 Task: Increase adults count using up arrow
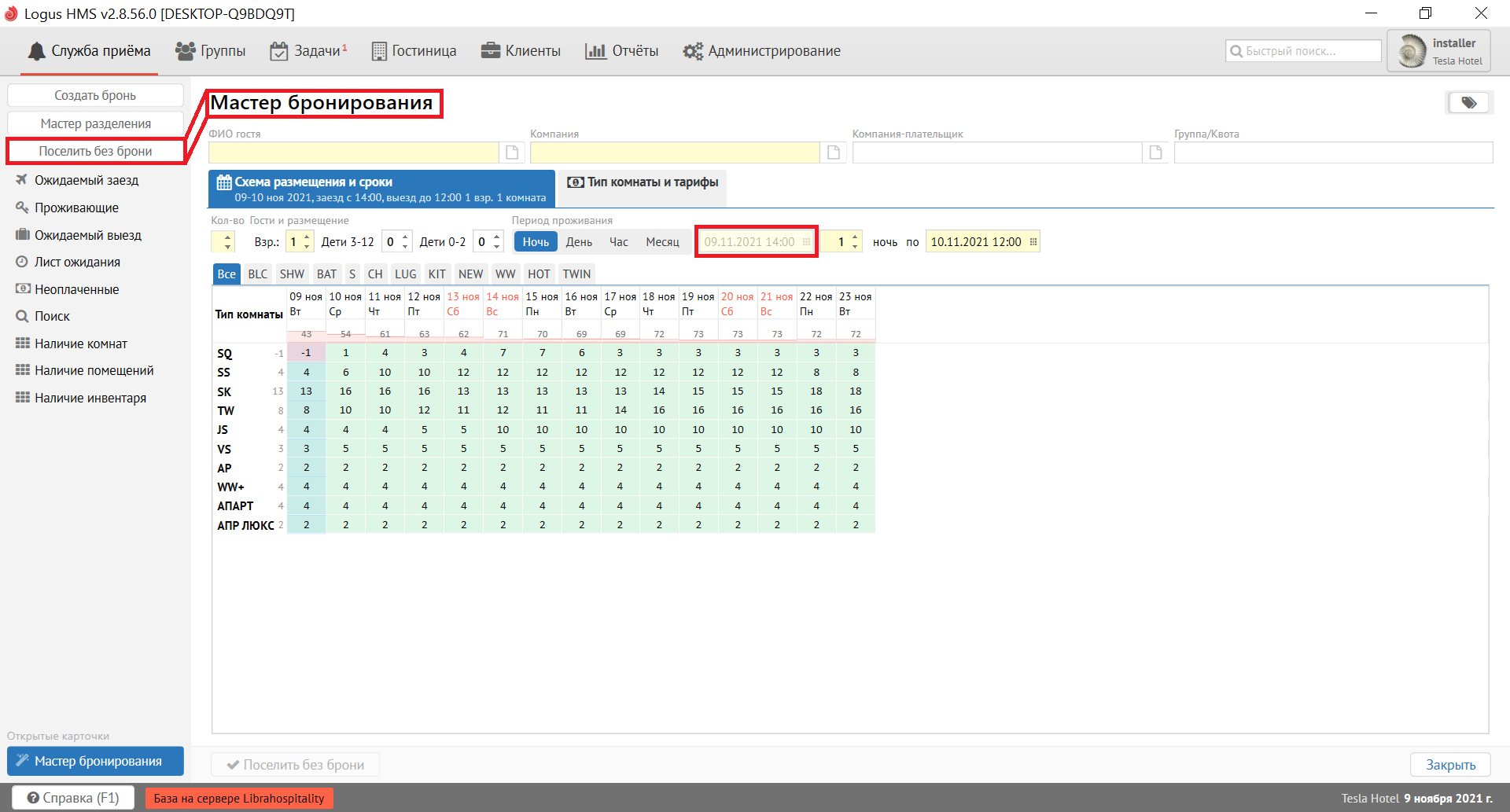(308, 237)
